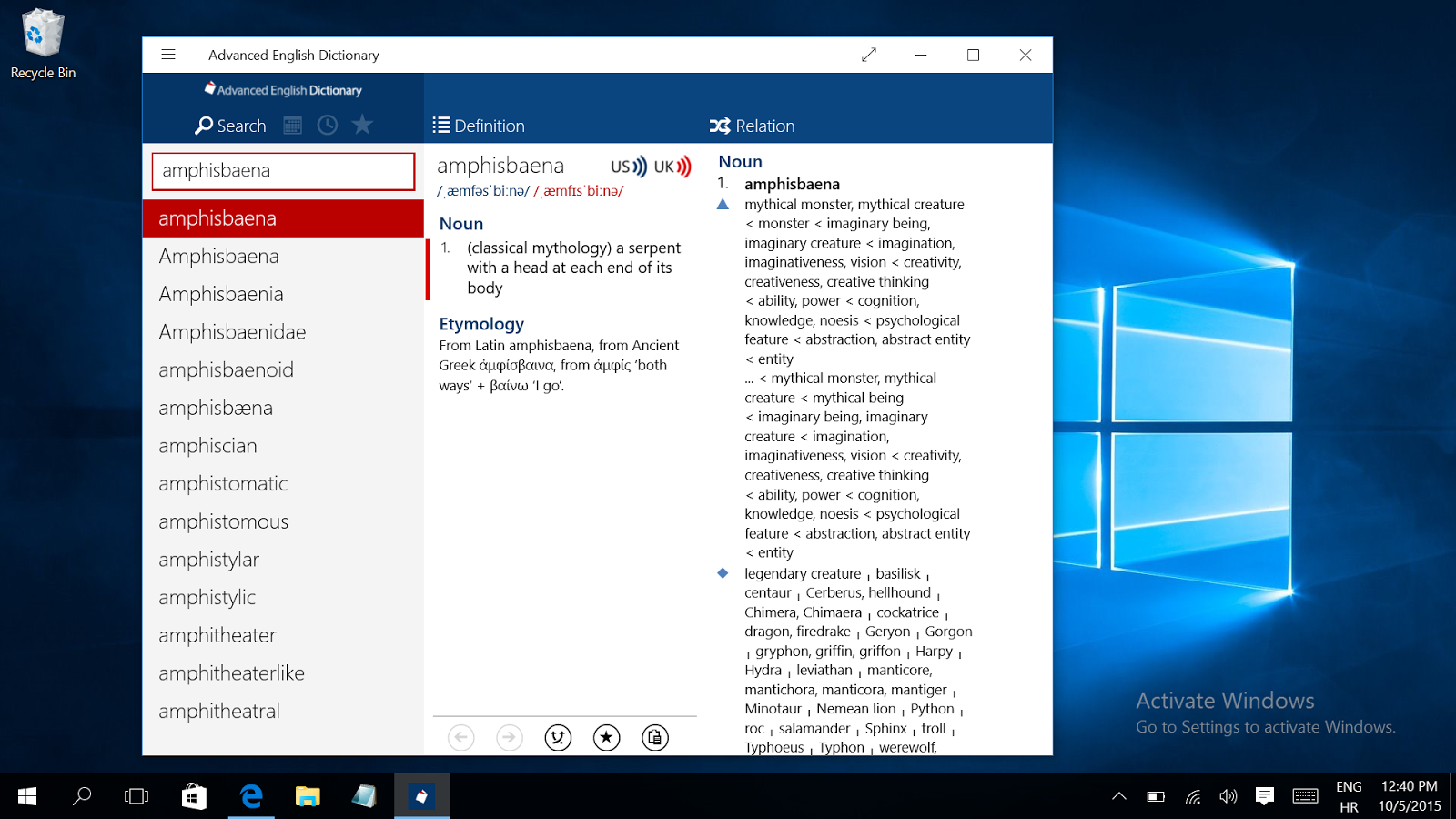
Task: Click the blue diamond marker beside legendary creature
Action: [723, 573]
